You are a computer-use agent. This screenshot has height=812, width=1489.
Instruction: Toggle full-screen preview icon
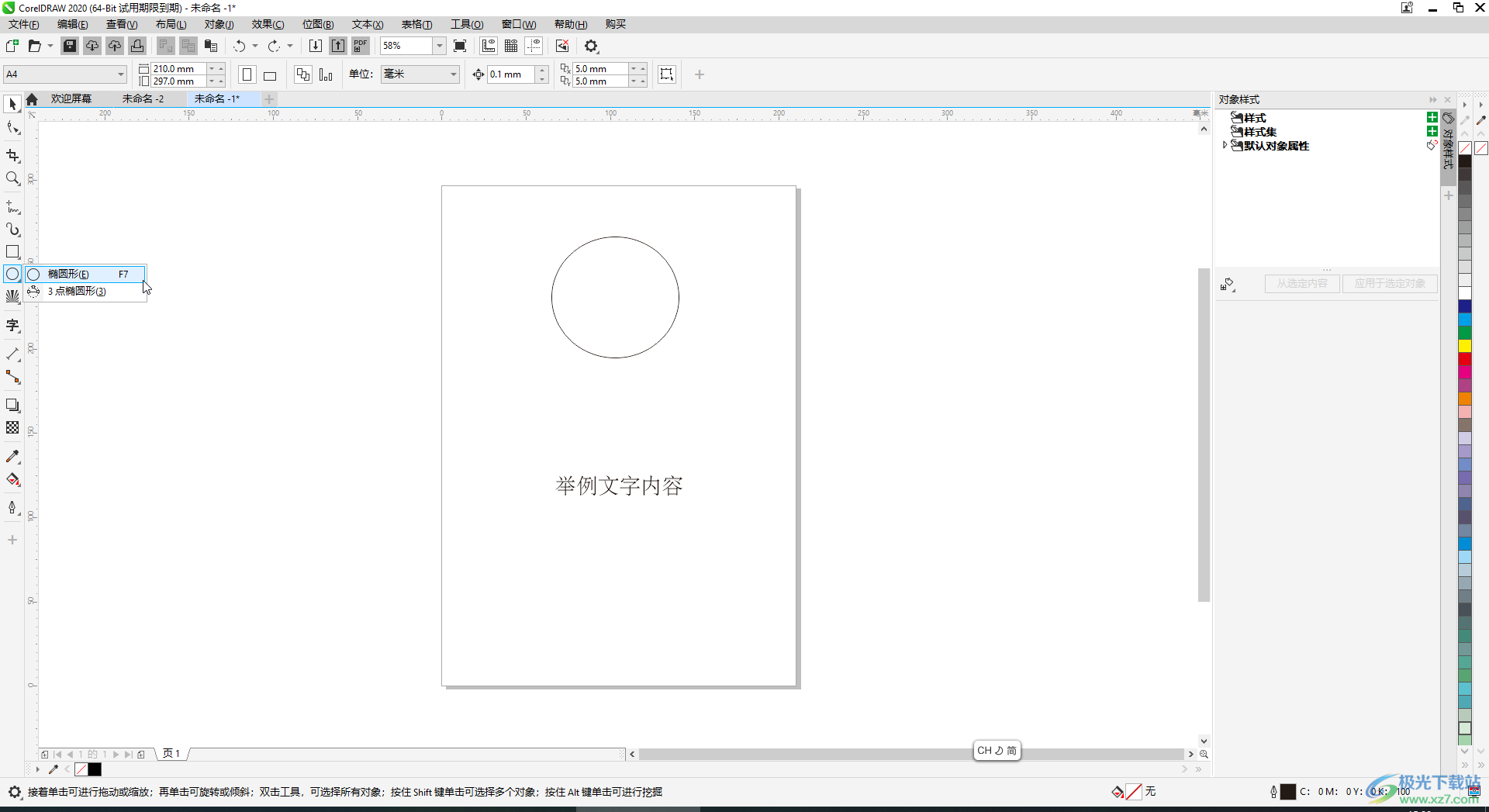point(460,46)
